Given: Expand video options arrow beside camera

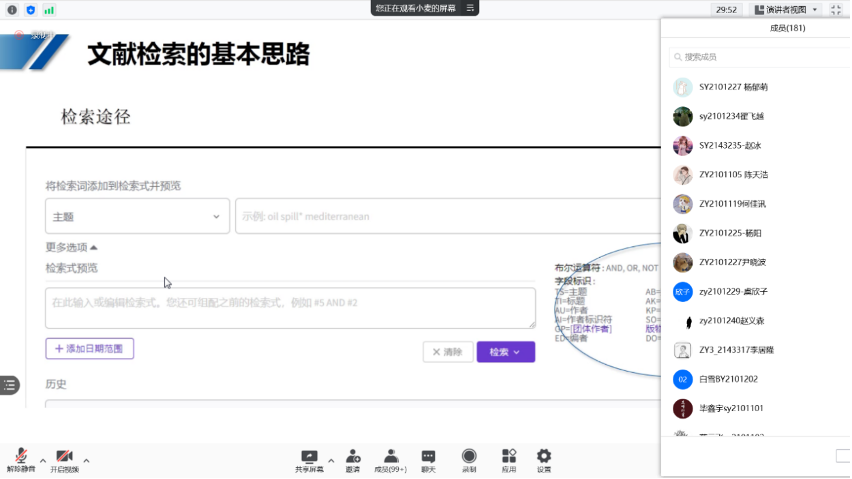Looking at the screenshot, I should click(x=86, y=460).
